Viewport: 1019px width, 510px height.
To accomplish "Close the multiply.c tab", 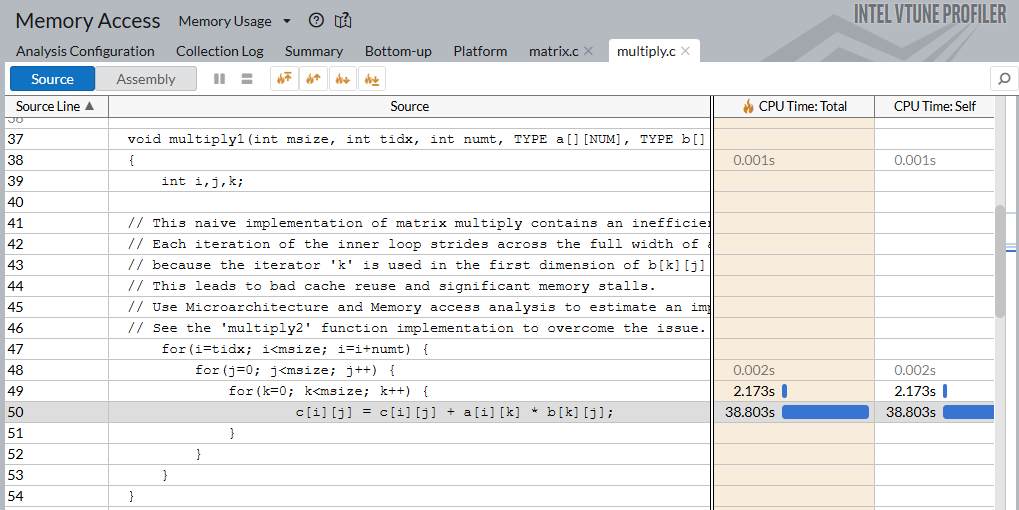I will point(685,51).
